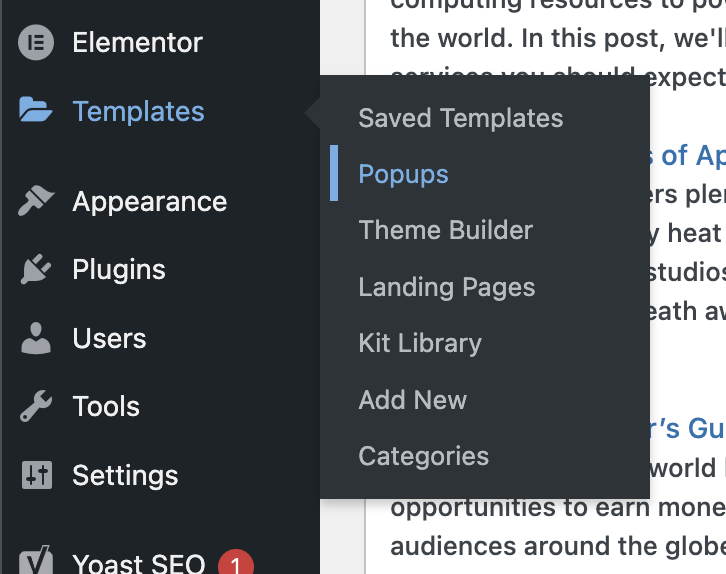Click the Plugins plug icon

point(36,269)
